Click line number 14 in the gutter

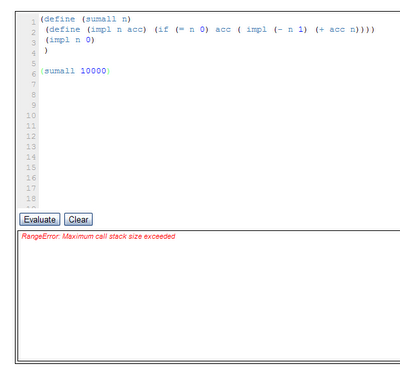coord(31,157)
